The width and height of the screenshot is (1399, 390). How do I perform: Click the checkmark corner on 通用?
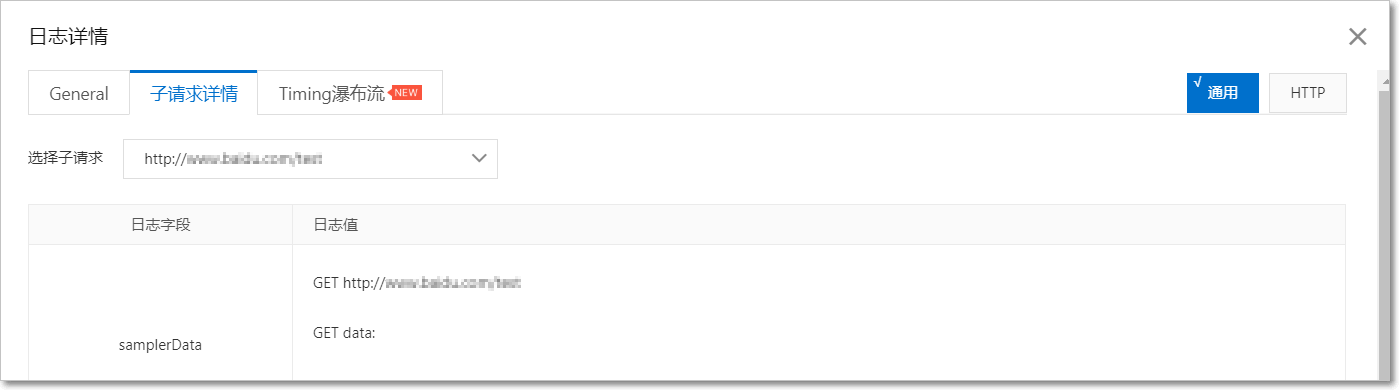pos(1197,82)
